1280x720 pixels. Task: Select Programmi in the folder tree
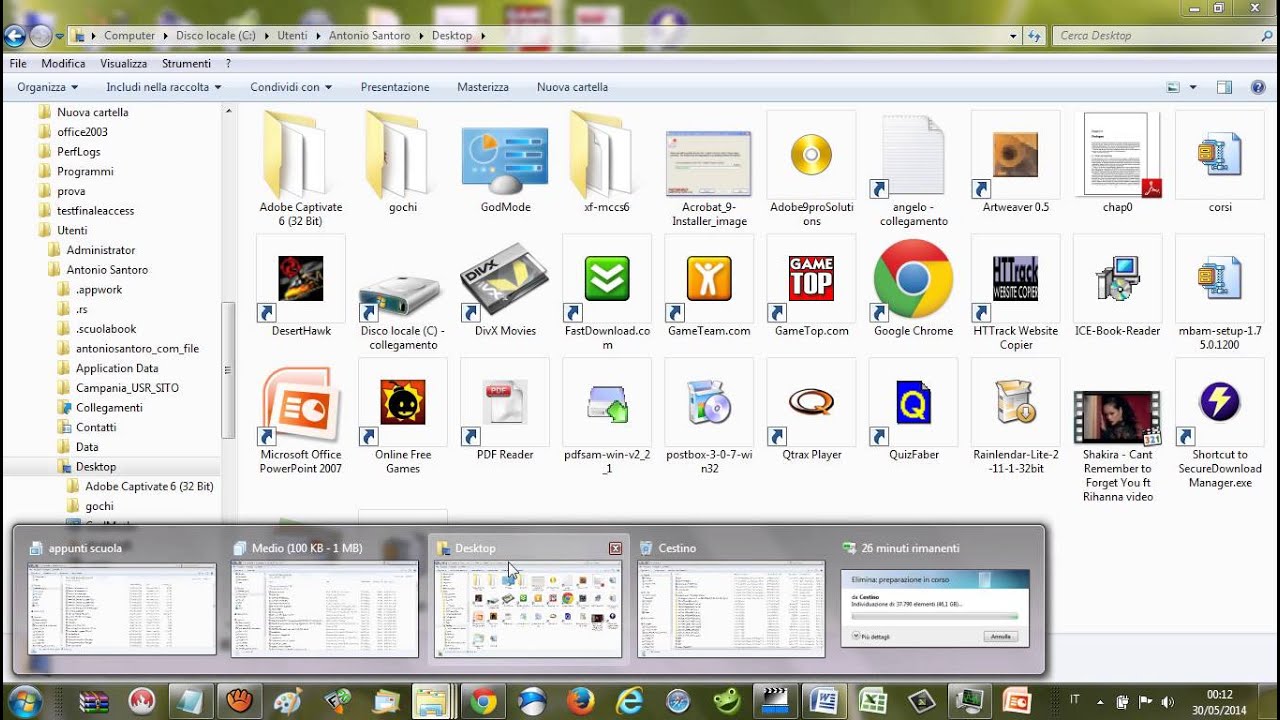(85, 171)
